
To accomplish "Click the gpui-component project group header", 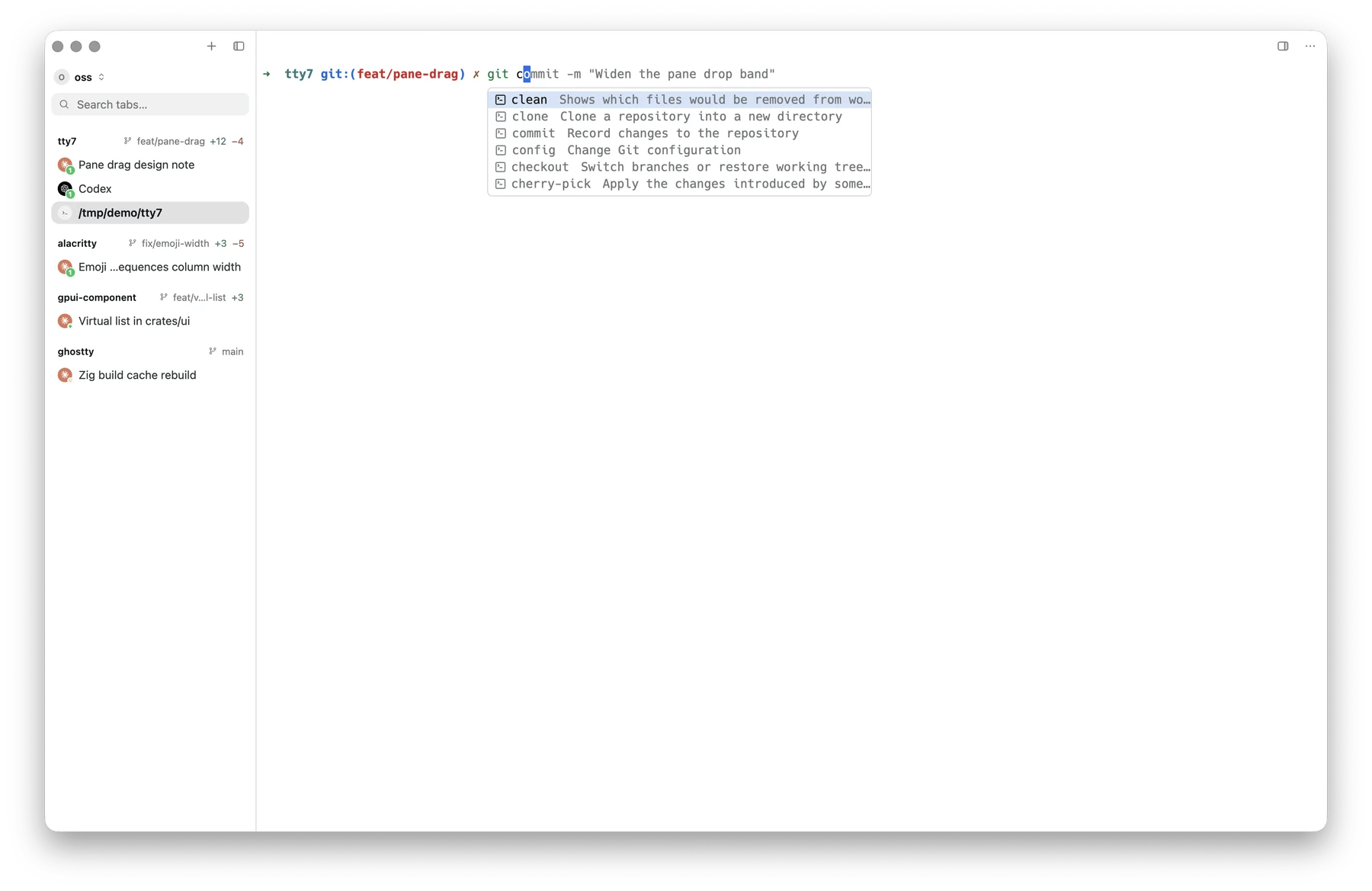I will (97, 297).
